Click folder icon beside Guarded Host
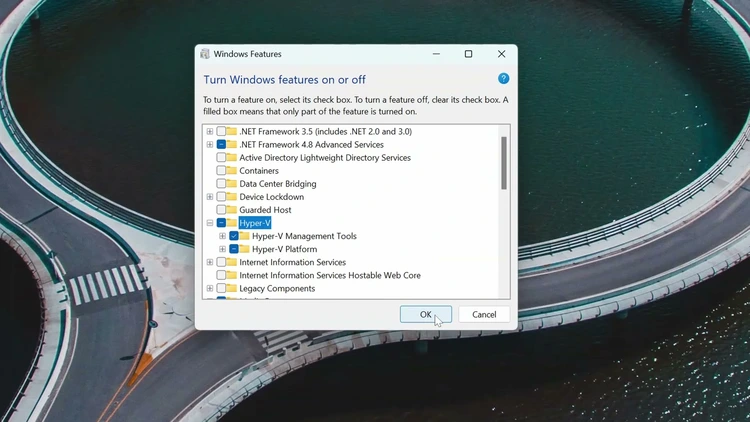 (x=232, y=210)
